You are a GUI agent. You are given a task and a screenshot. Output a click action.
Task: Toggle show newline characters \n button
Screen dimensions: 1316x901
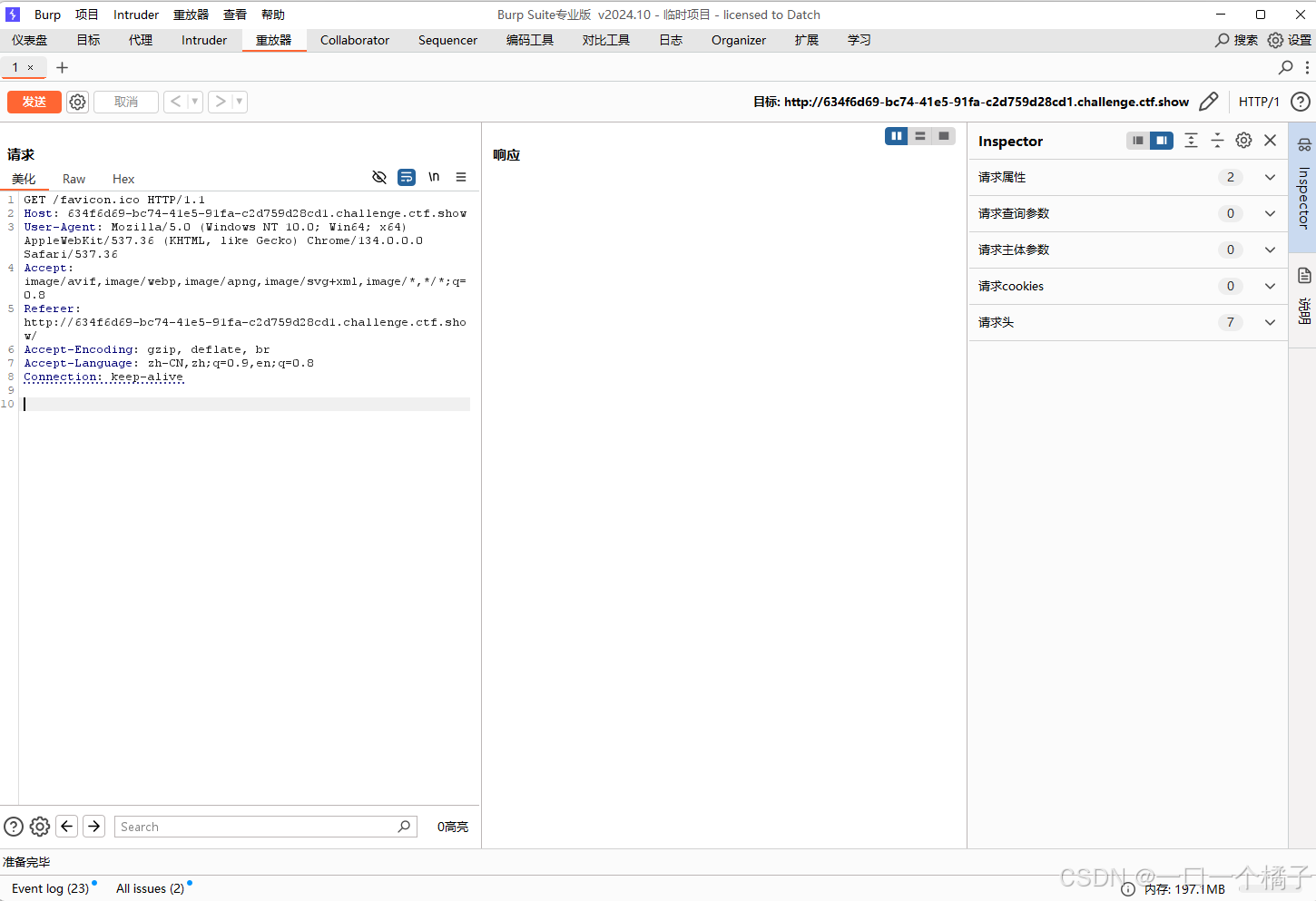[x=434, y=177]
